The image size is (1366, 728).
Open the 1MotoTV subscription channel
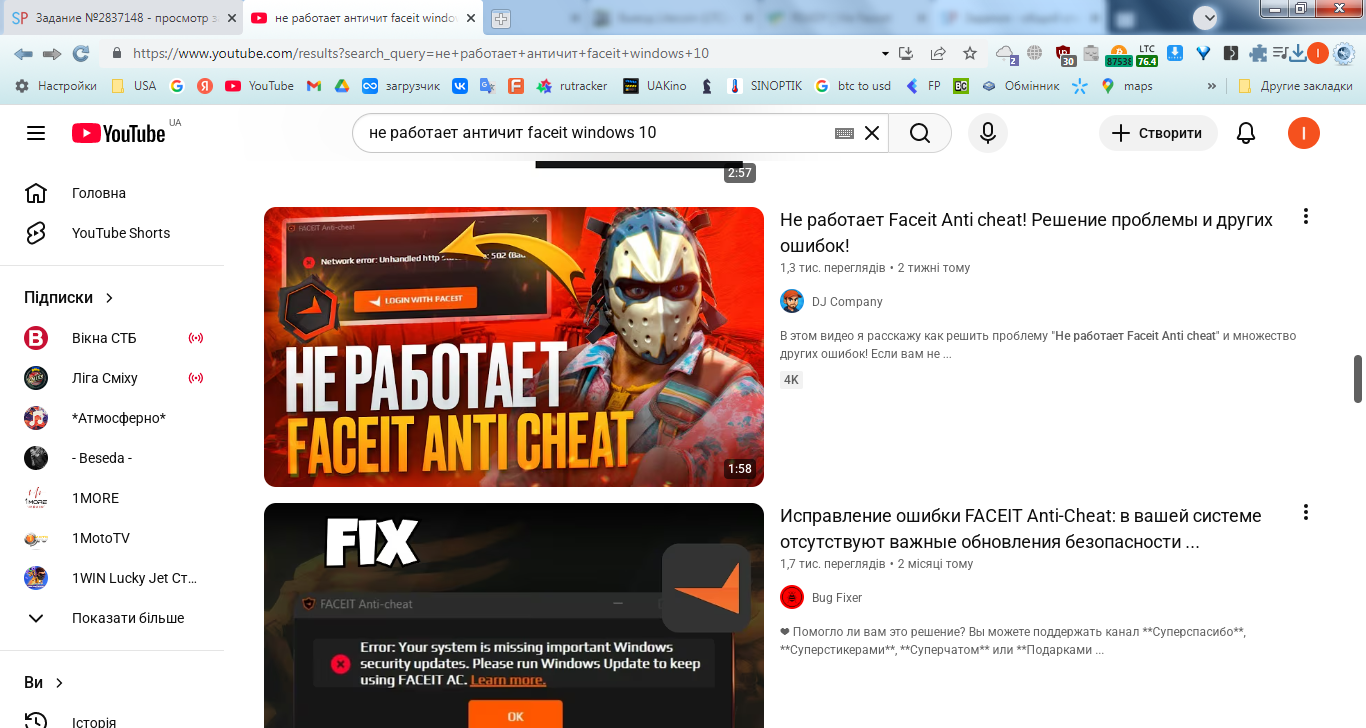(x=112, y=538)
